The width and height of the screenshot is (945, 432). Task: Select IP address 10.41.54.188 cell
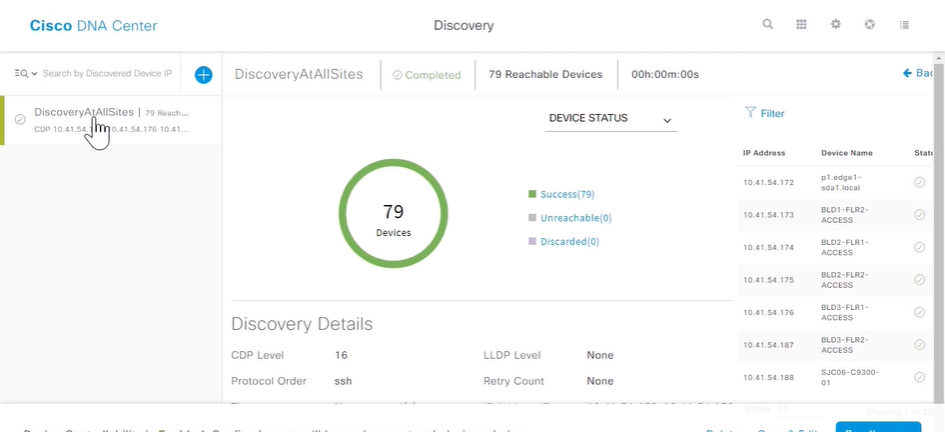point(768,377)
